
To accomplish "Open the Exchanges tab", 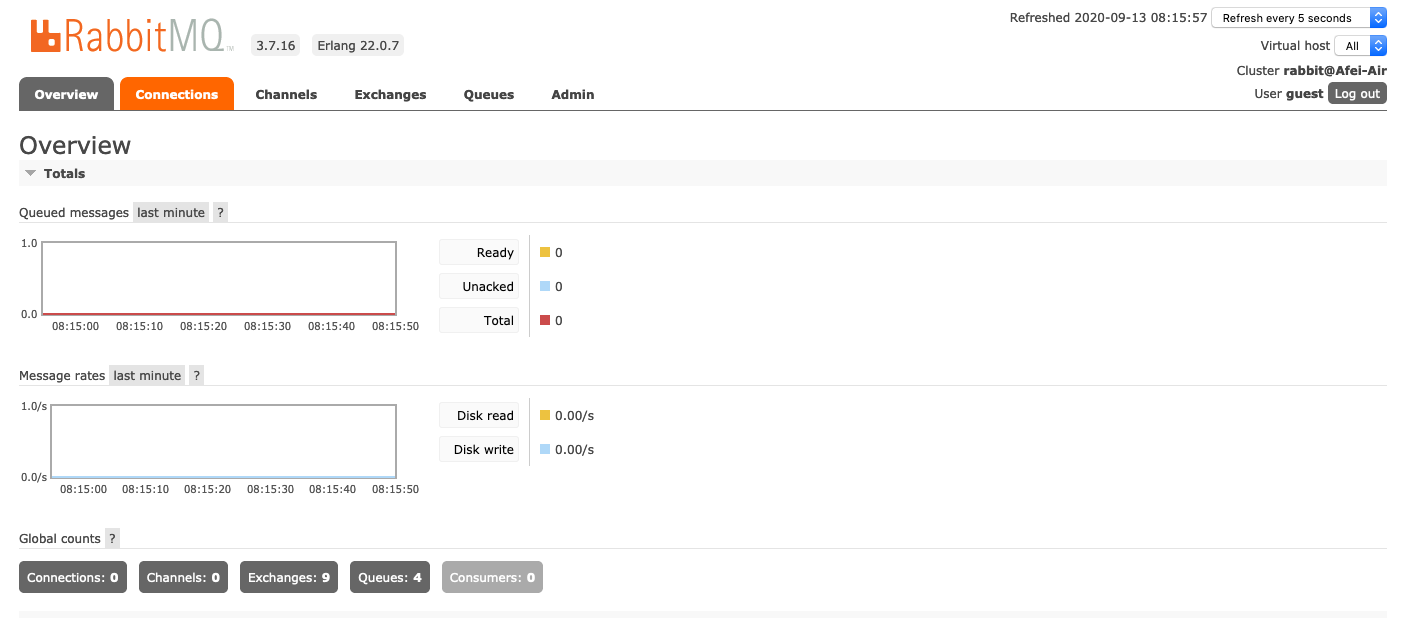I will (390, 94).
